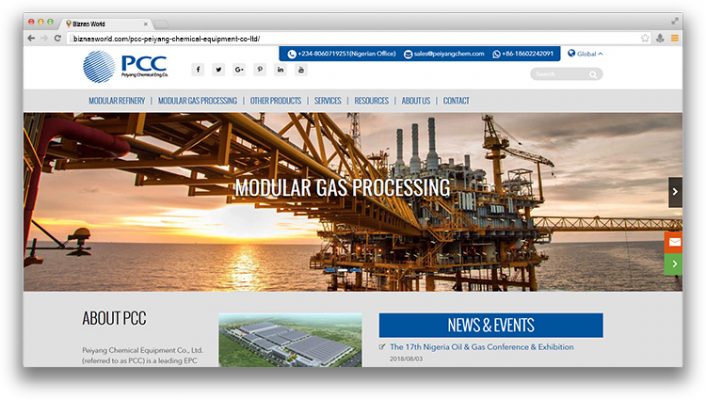Viewport: 706px width, 400px height.
Task: Open the LinkedIn social icon
Action: [281, 69]
